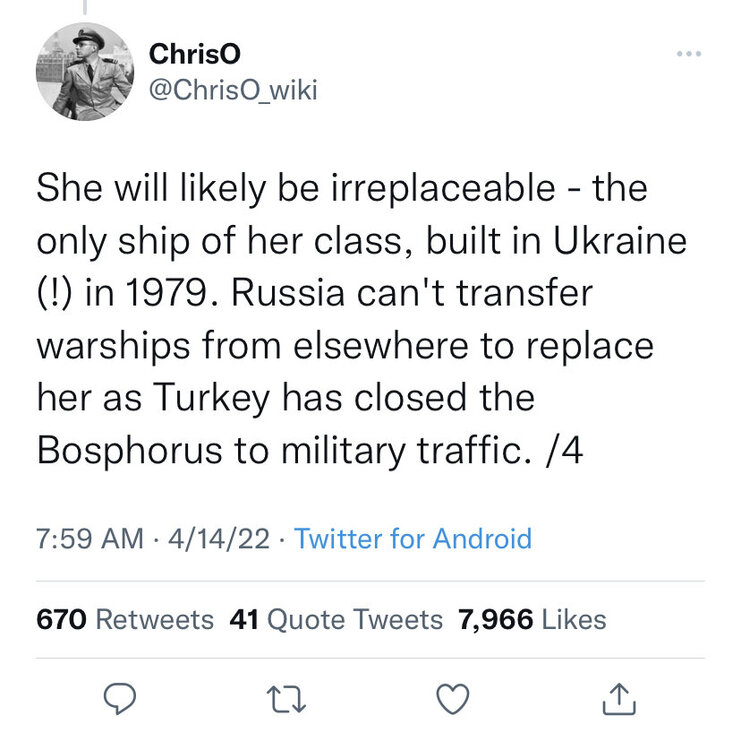741x750 pixels.
Task: Click the /4 thread number marker
Action: coord(565,449)
